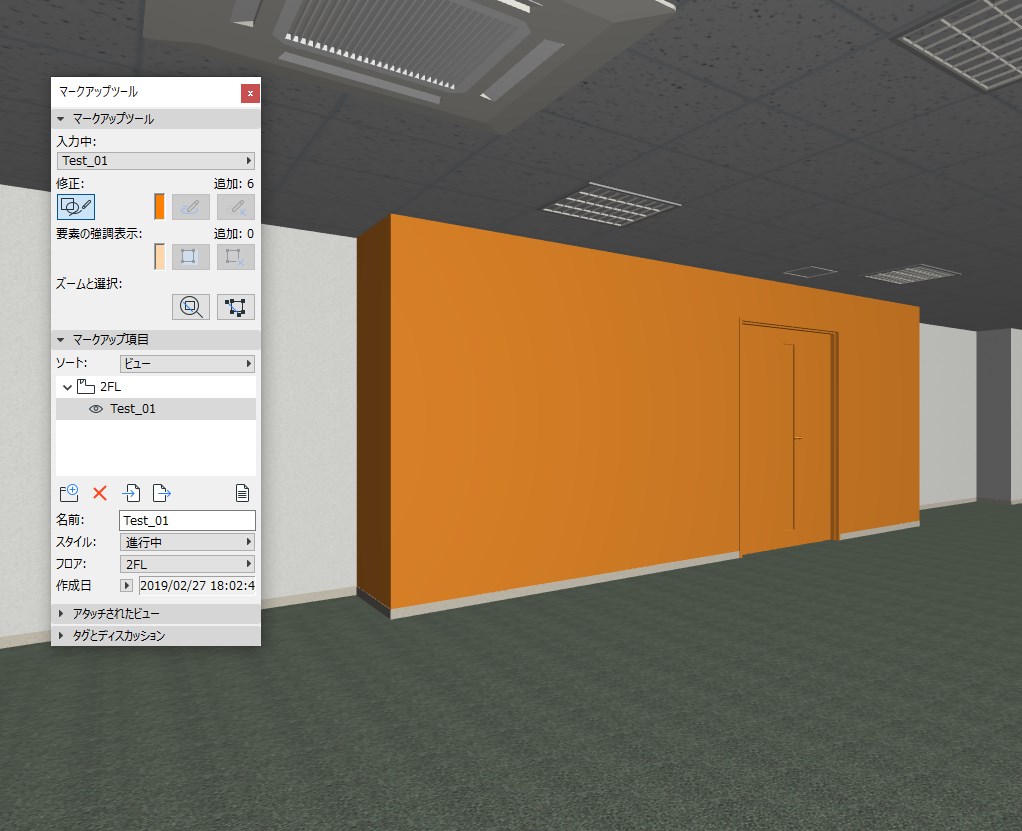
Task: Add a new markup entry
Action: (x=69, y=493)
